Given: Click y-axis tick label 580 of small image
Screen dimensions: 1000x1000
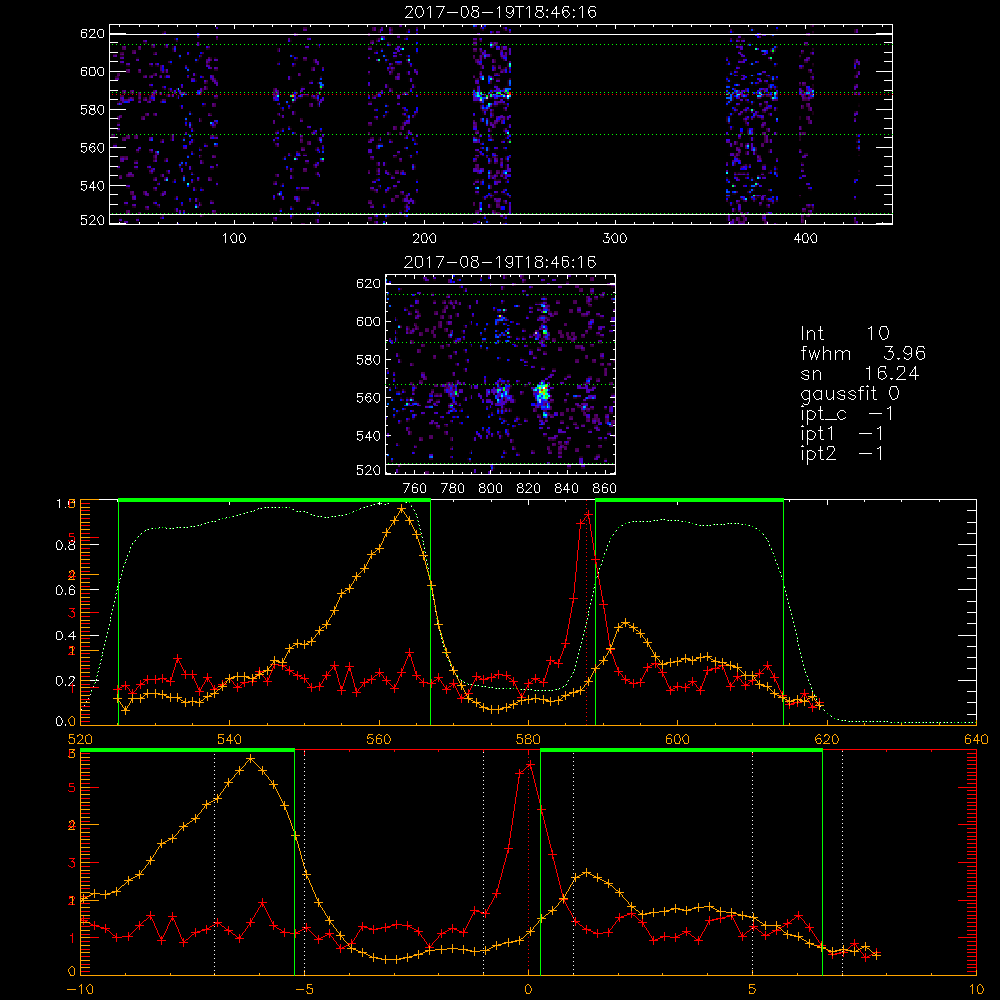Looking at the screenshot, I should coord(368,360).
